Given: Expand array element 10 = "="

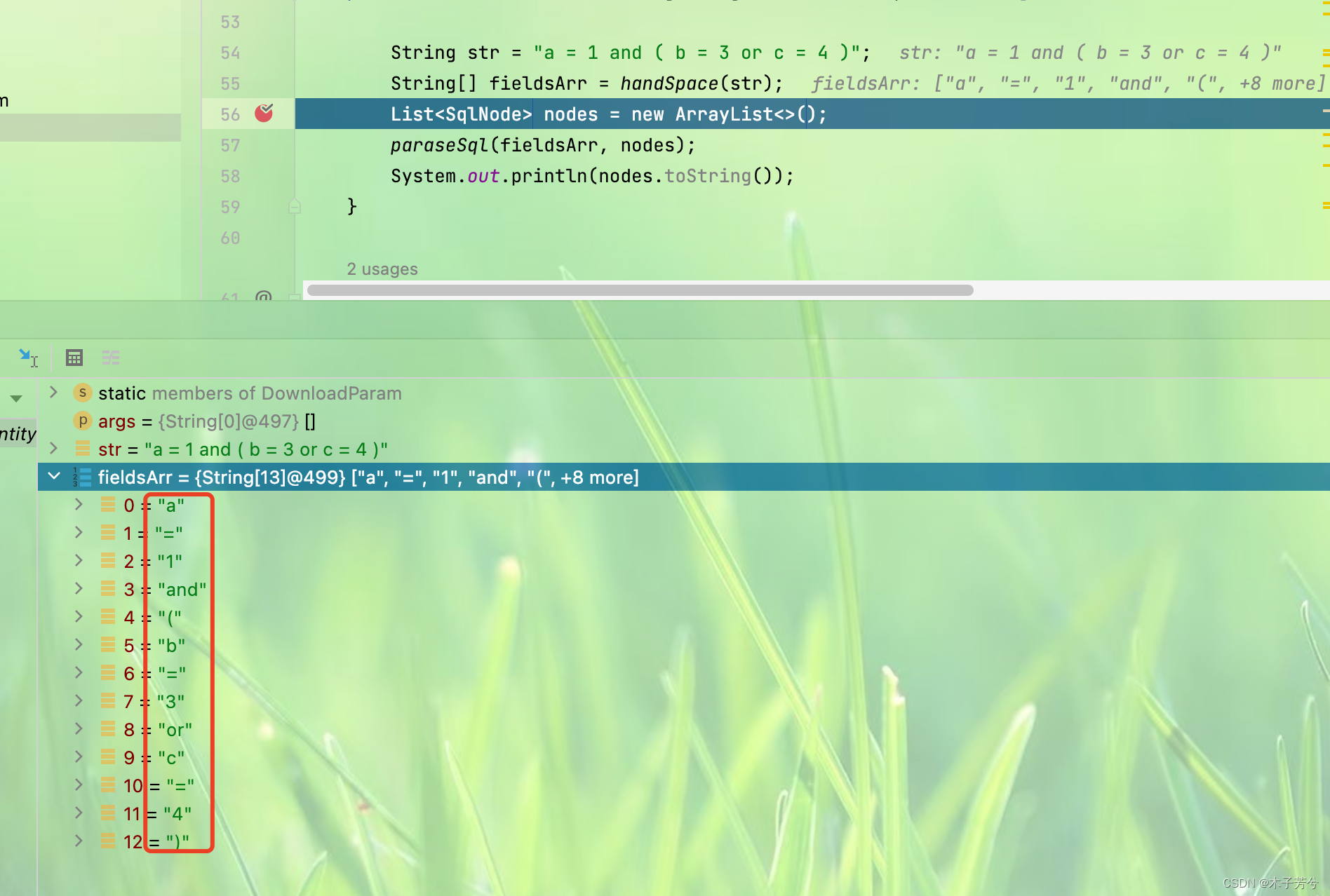Looking at the screenshot, I should 79,785.
